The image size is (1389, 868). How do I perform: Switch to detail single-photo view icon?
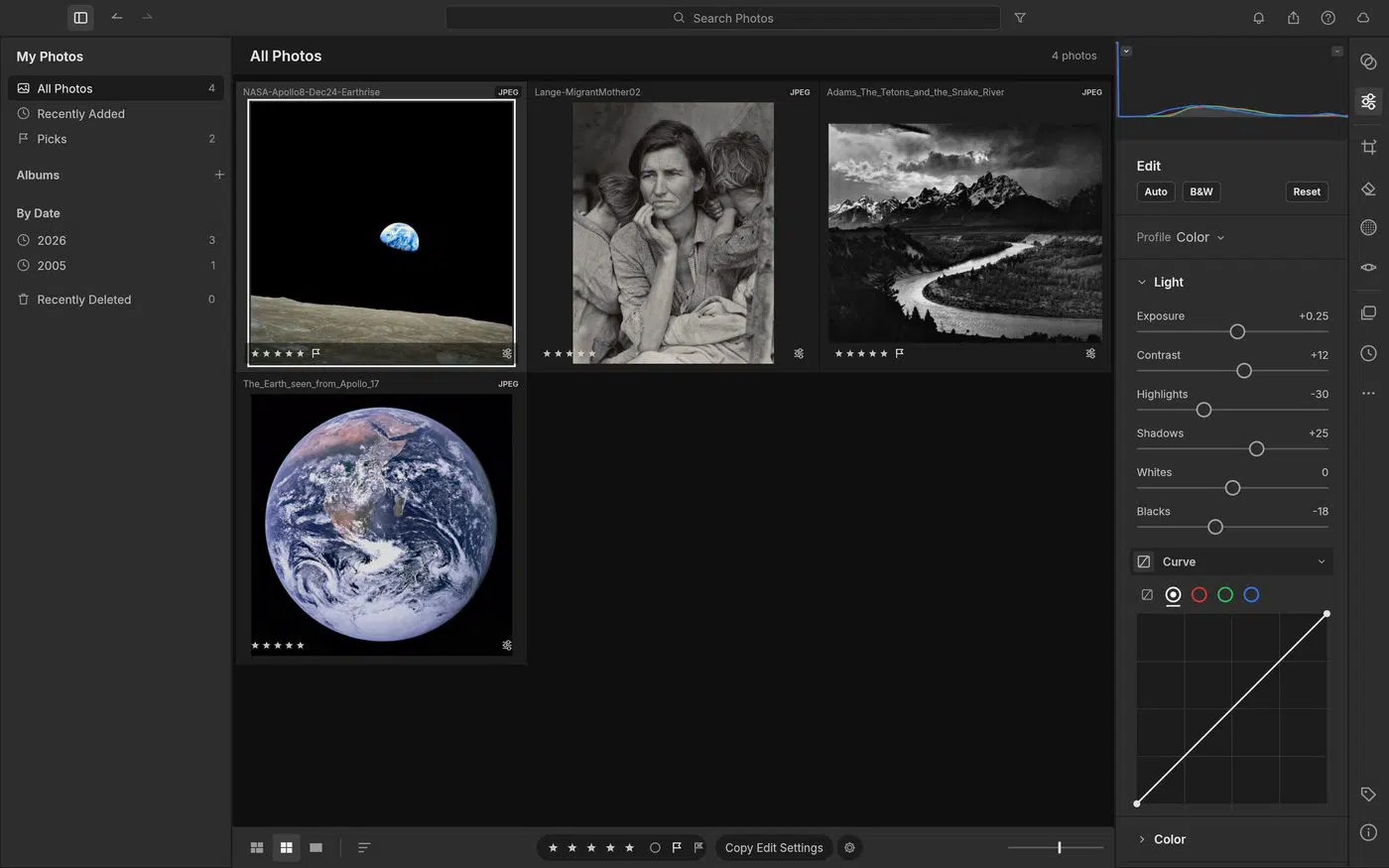316,848
